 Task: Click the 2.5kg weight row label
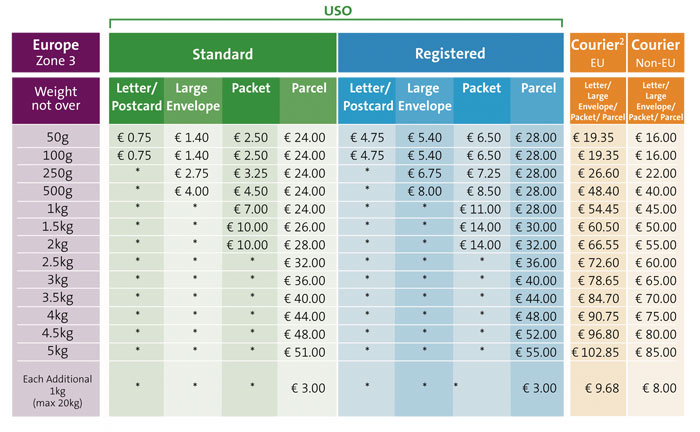point(58,262)
